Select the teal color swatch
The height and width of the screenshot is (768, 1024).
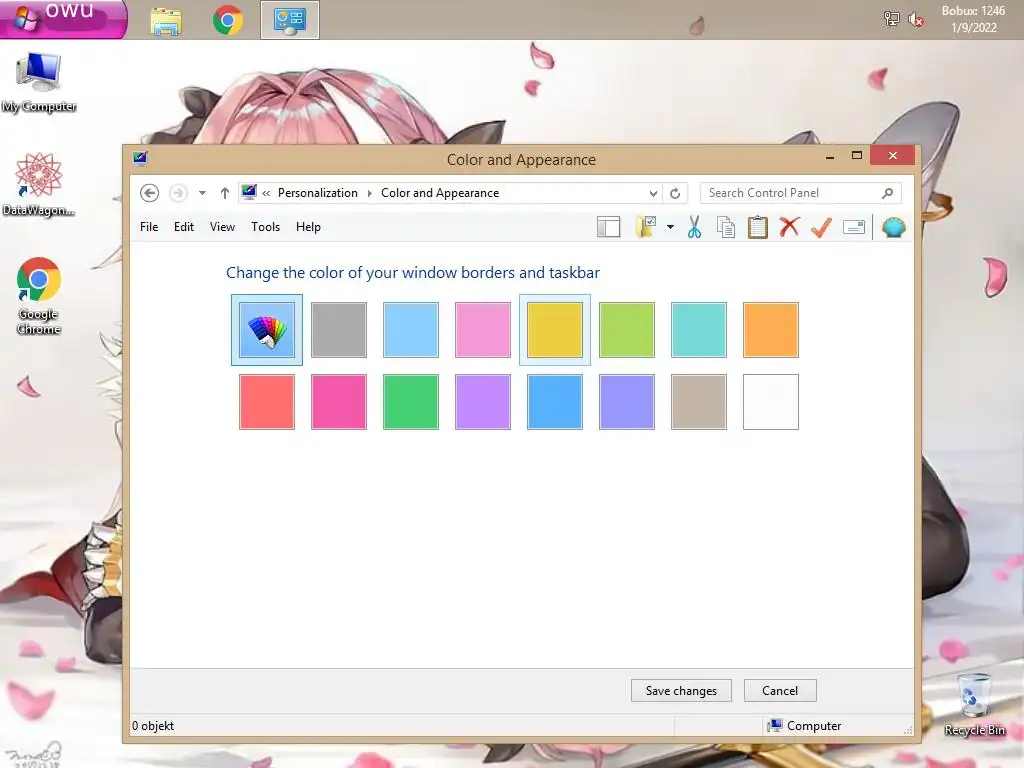(699, 330)
